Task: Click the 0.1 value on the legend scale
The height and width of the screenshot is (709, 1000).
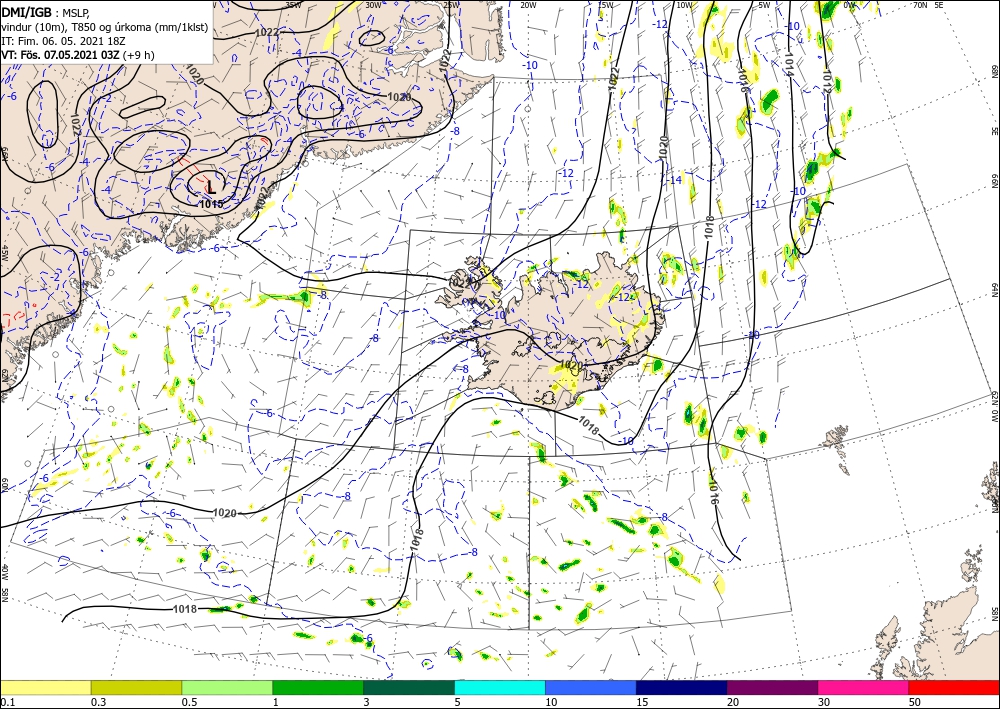Action: point(6,702)
